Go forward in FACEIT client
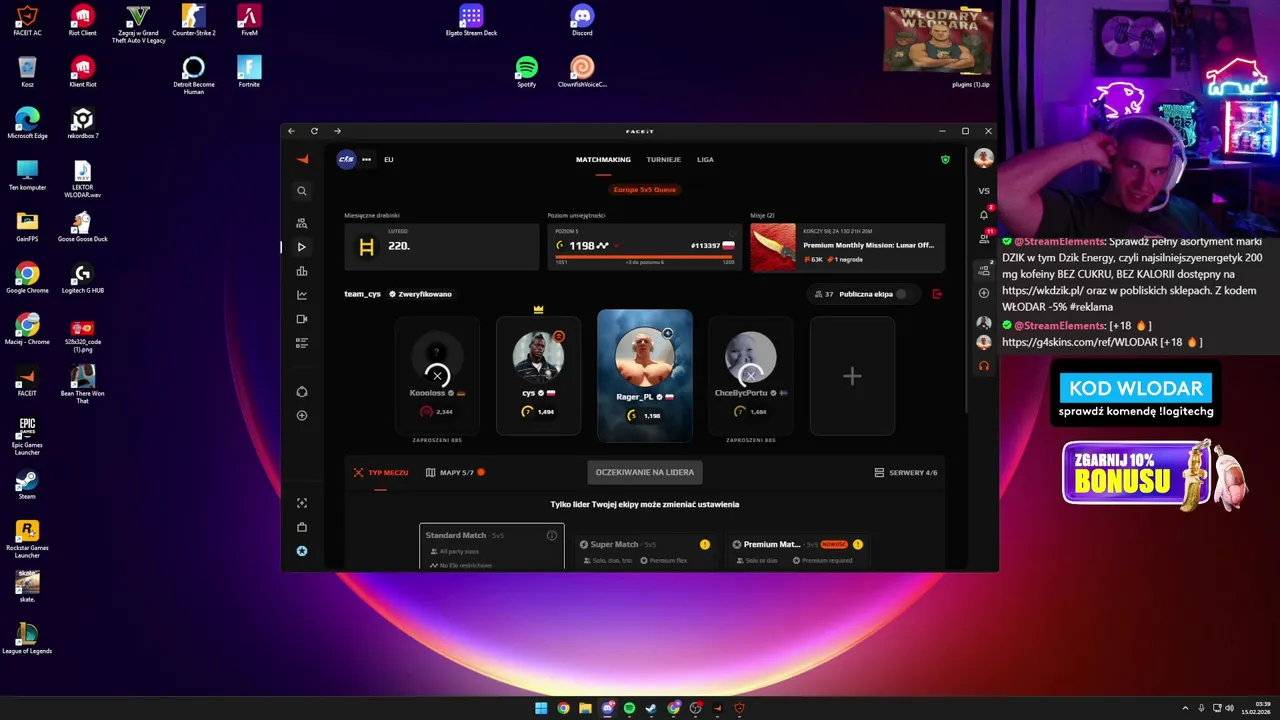Image resolution: width=1280 pixels, height=720 pixels. pos(337,131)
